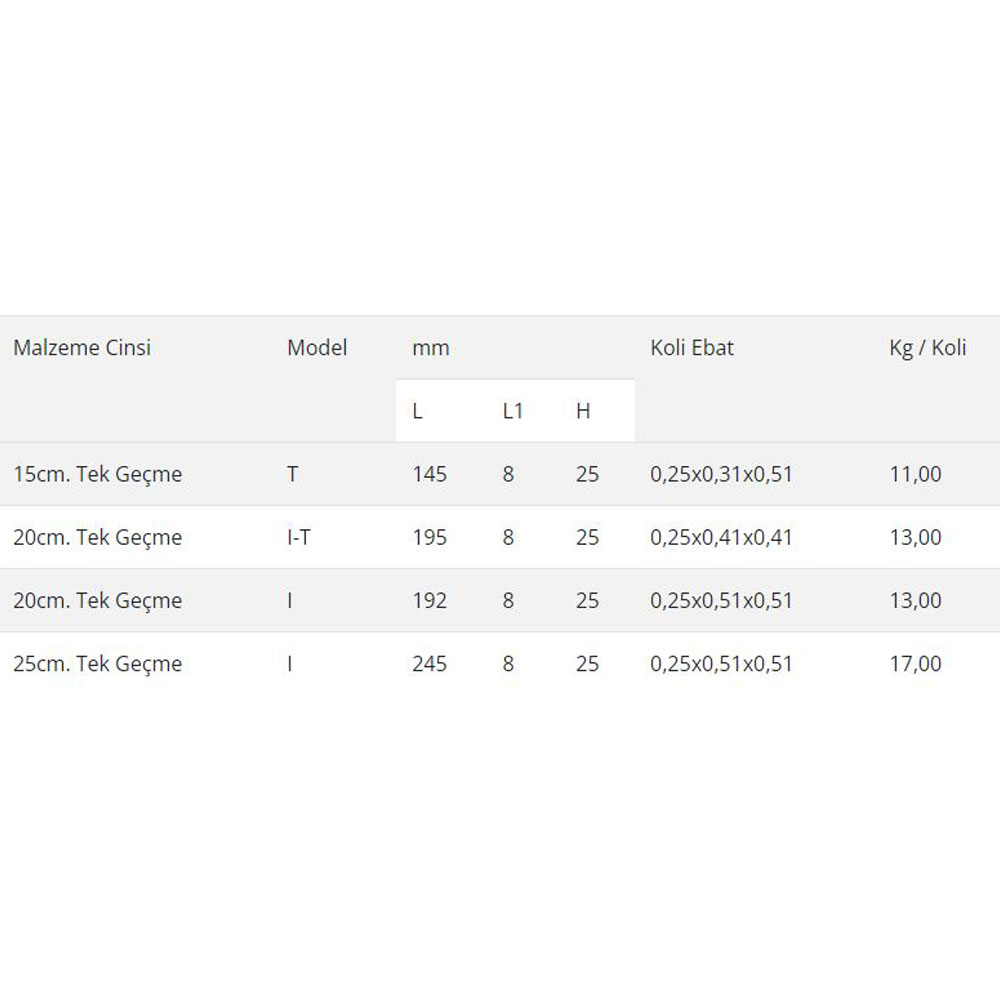The width and height of the screenshot is (1000, 1000).
Task: Click the Kg / Koli header
Action: (x=927, y=348)
